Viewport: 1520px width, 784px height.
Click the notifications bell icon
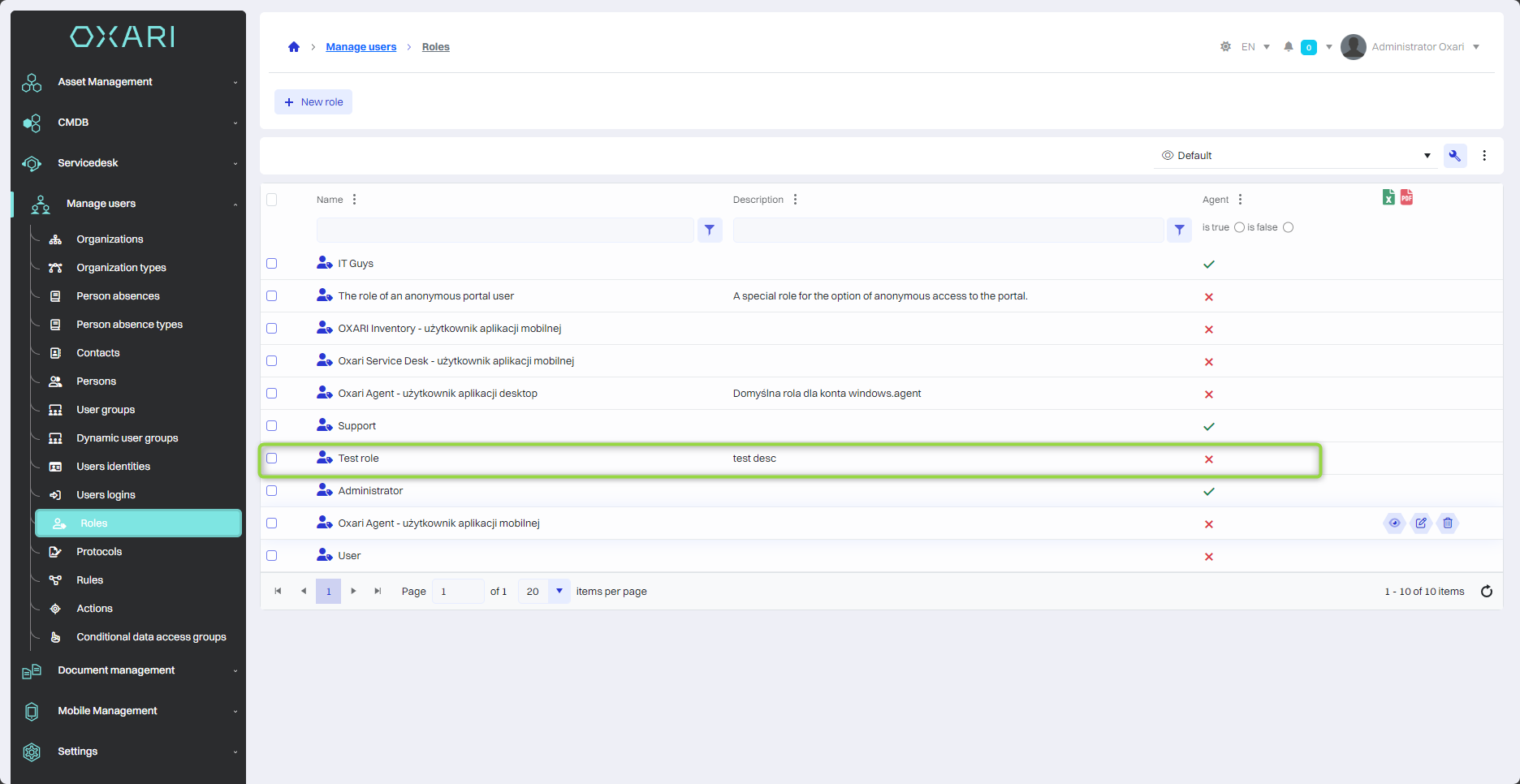click(1288, 47)
